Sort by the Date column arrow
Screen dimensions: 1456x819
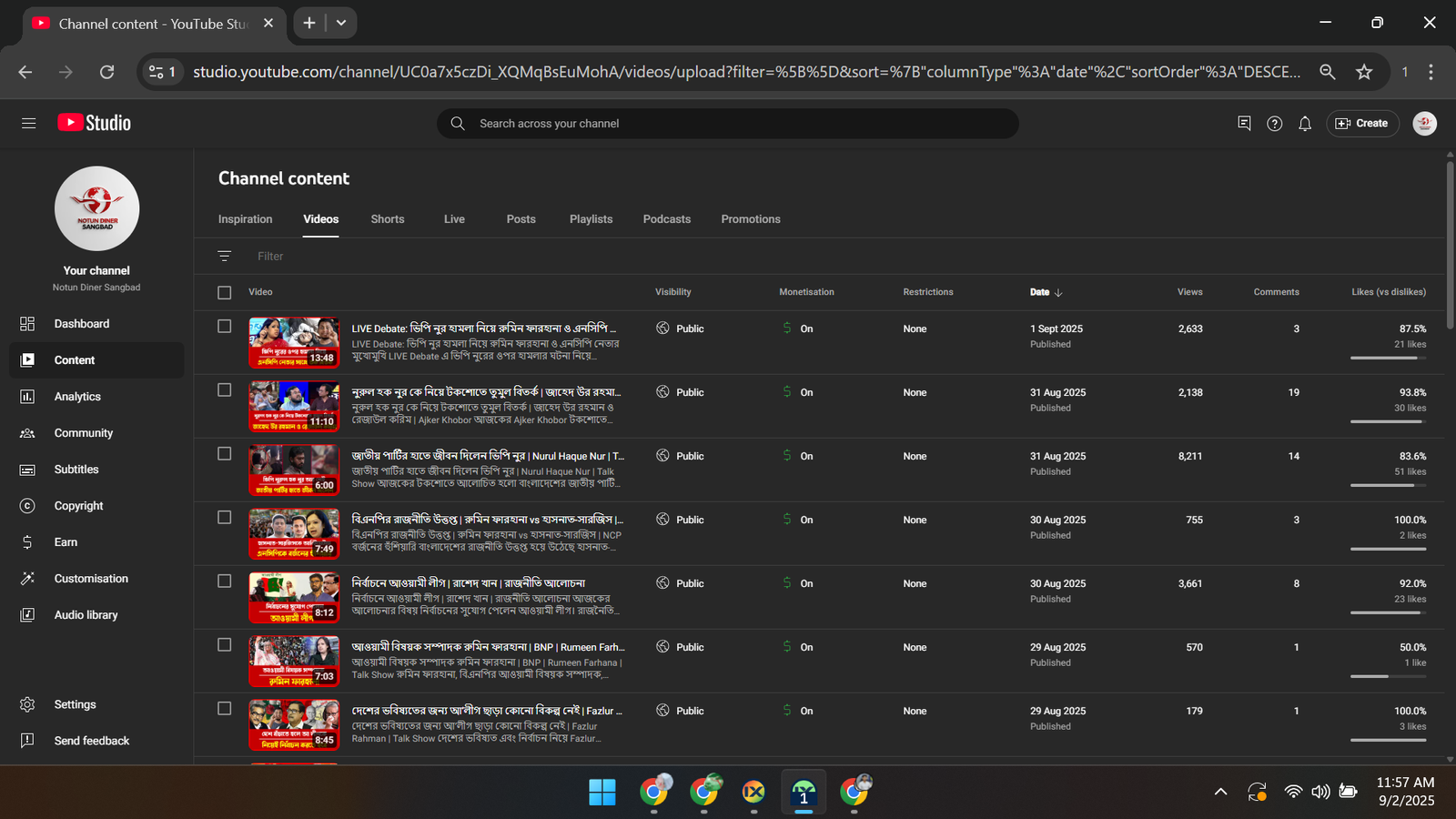pyautogui.click(x=1058, y=292)
